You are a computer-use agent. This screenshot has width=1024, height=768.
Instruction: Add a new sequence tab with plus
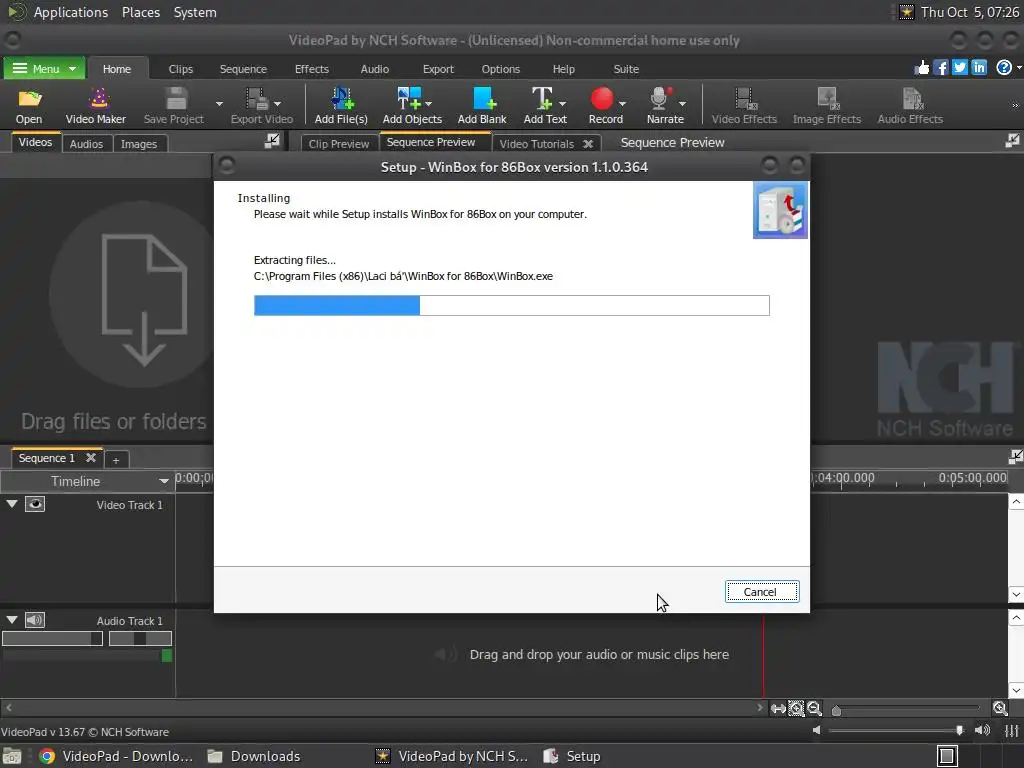(116, 460)
